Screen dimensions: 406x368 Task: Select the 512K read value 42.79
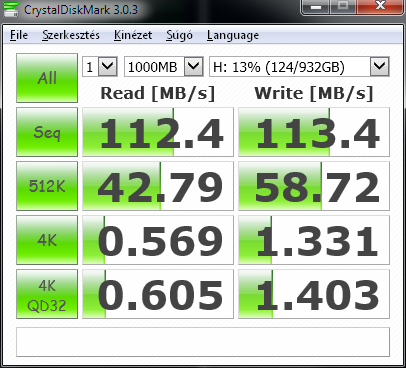coord(158,186)
